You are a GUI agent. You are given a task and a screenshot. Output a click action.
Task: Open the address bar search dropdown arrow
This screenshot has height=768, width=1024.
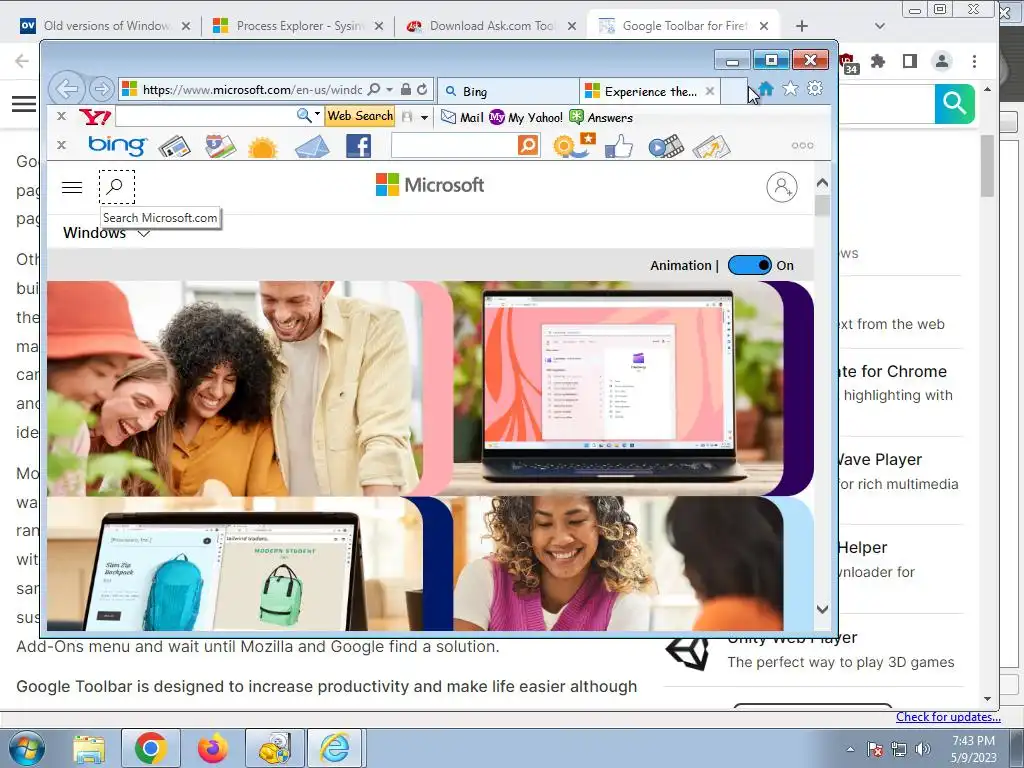click(x=389, y=89)
